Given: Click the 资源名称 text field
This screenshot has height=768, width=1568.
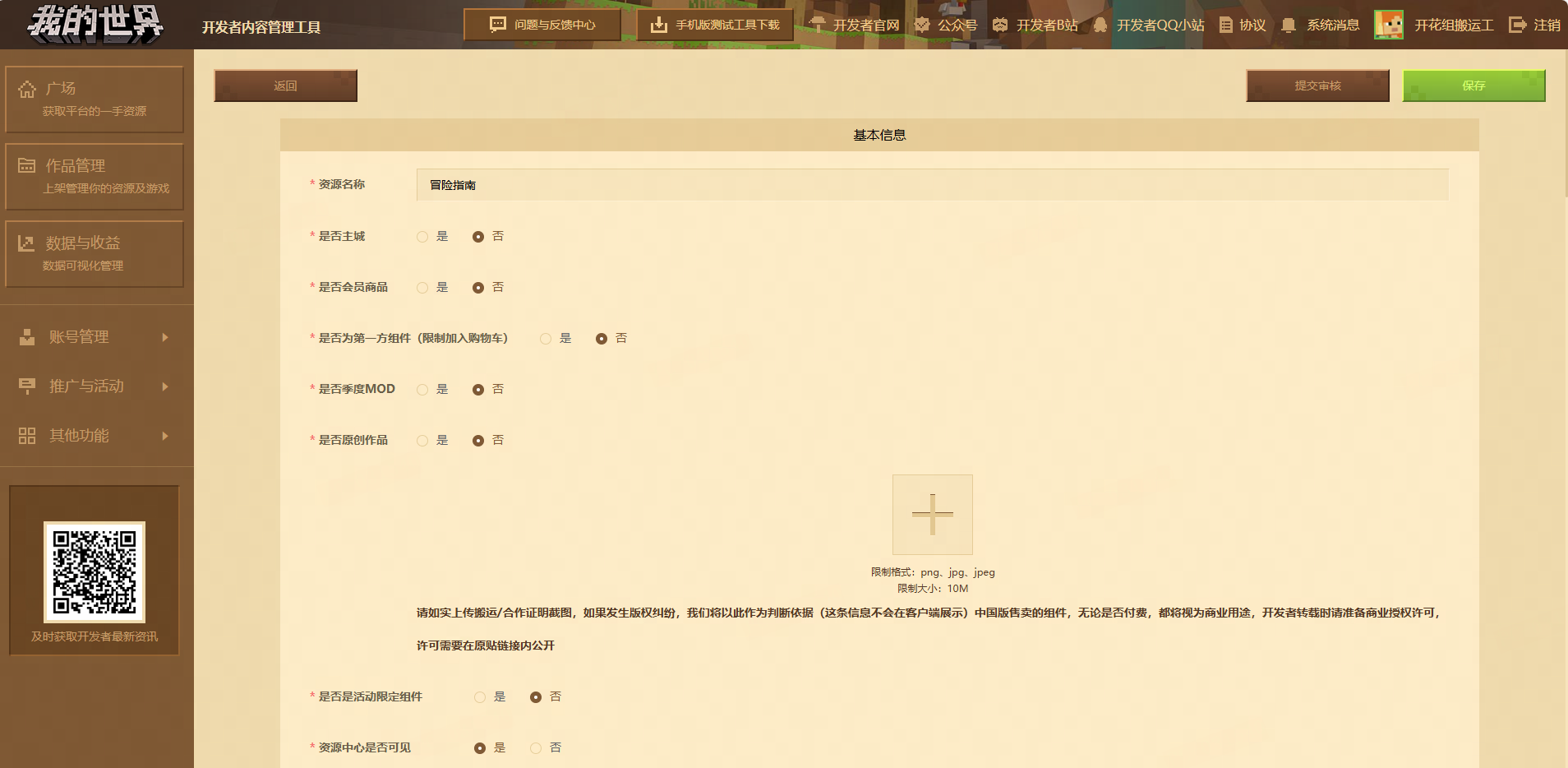Looking at the screenshot, I should click(932, 185).
